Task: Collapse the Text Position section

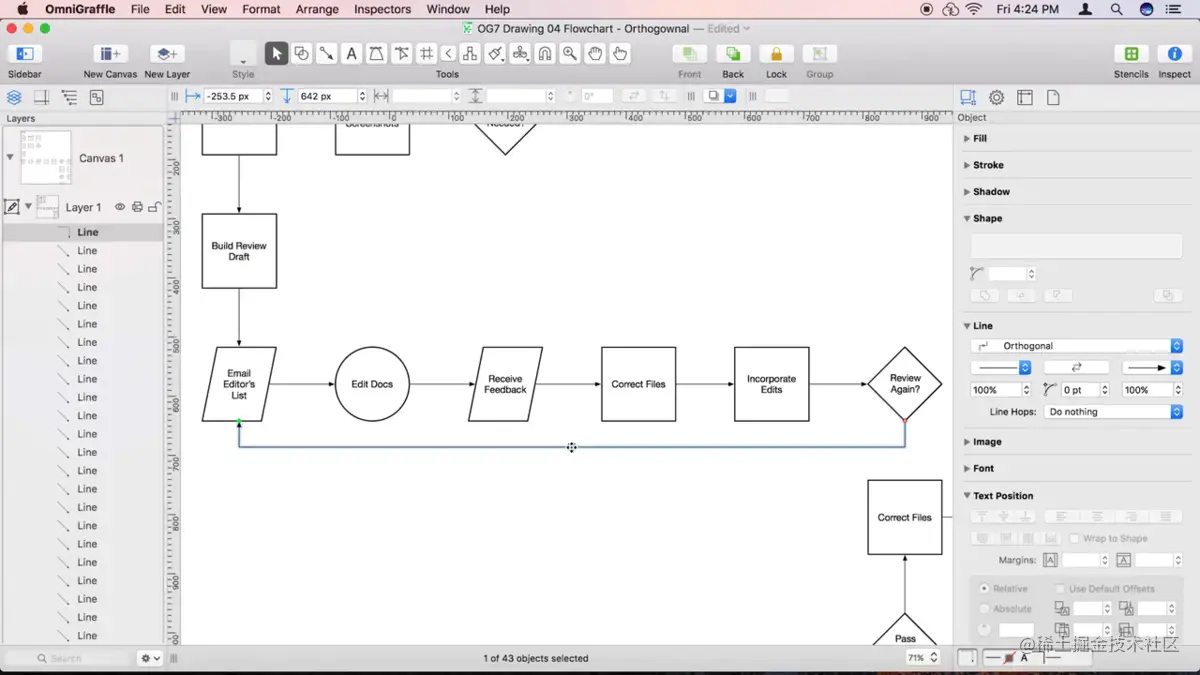Action: [967, 496]
